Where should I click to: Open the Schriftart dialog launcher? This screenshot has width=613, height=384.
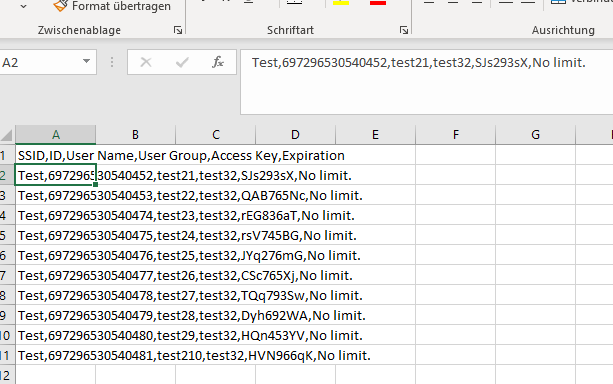point(404,30)
